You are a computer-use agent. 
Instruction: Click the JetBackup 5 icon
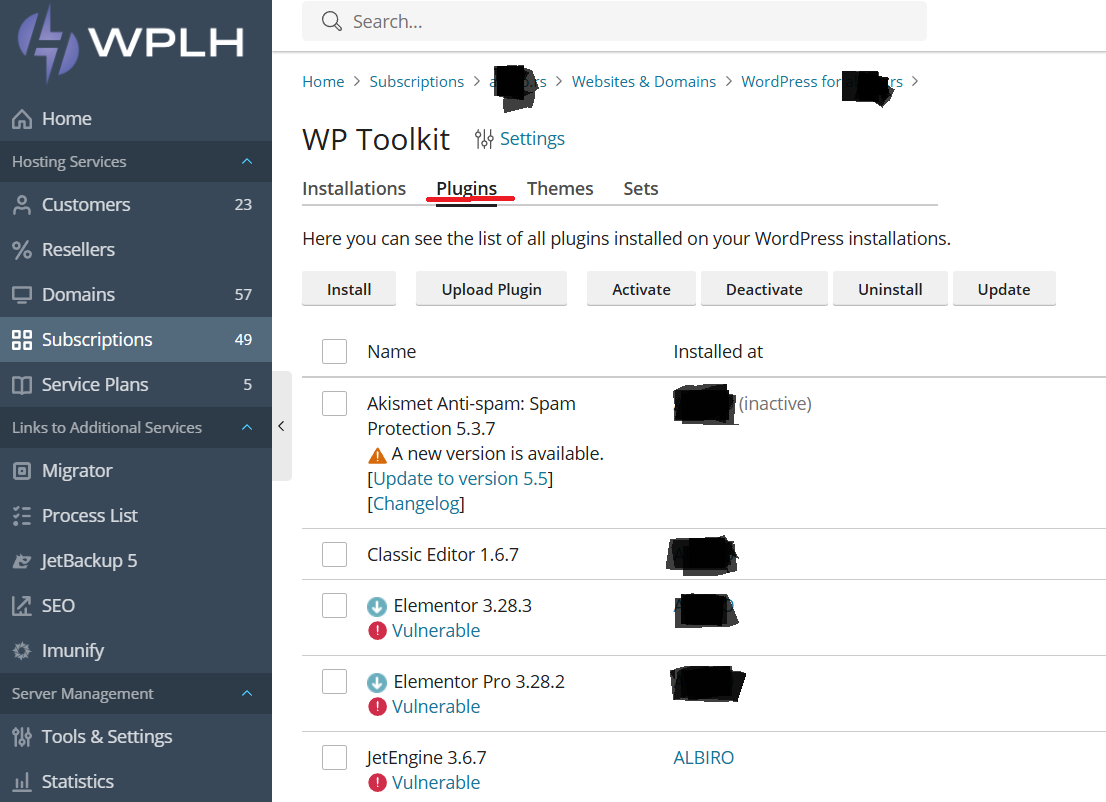22,561
